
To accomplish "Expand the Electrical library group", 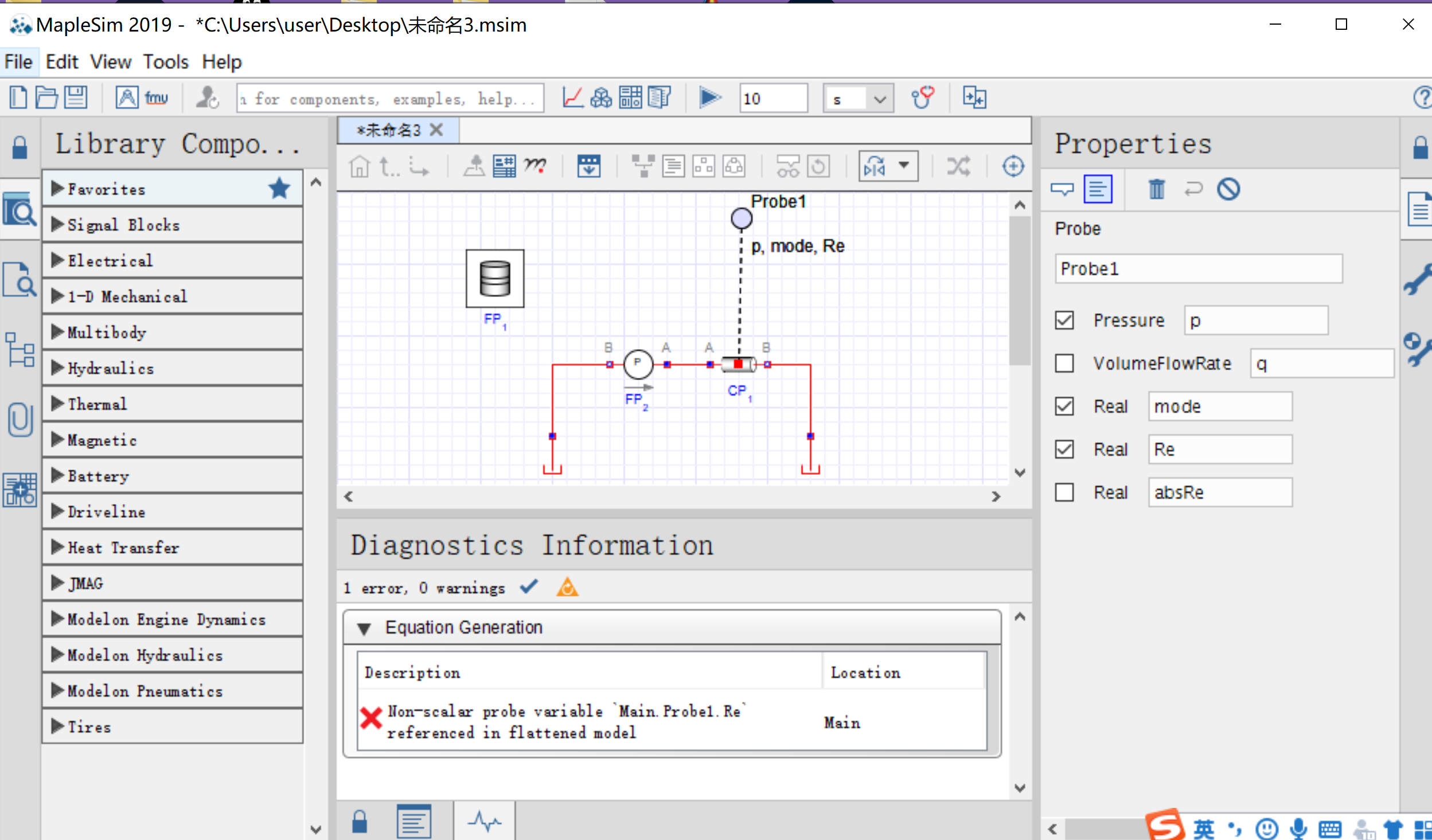I will (172, 260).
